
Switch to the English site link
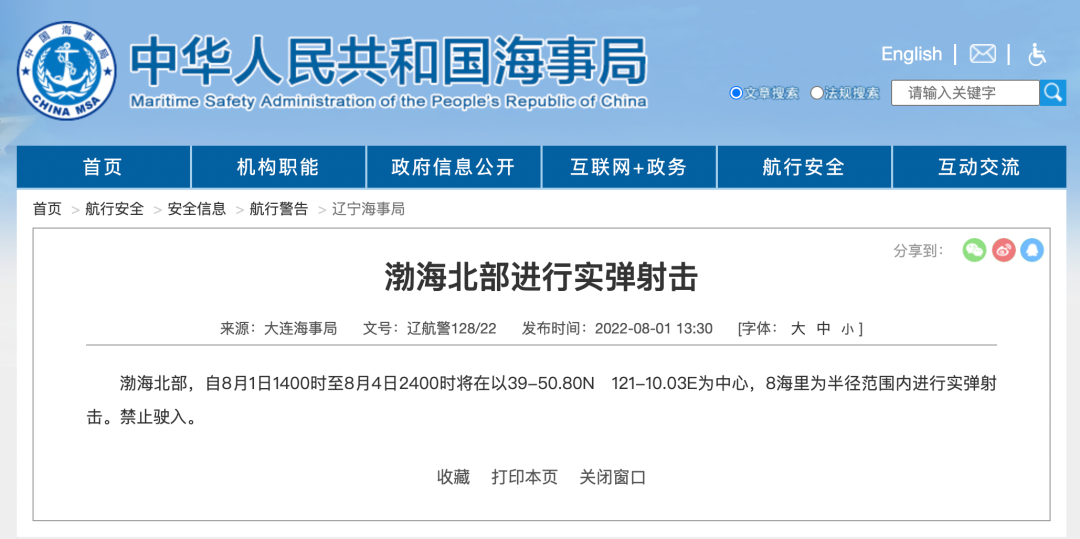click(911, 54)
